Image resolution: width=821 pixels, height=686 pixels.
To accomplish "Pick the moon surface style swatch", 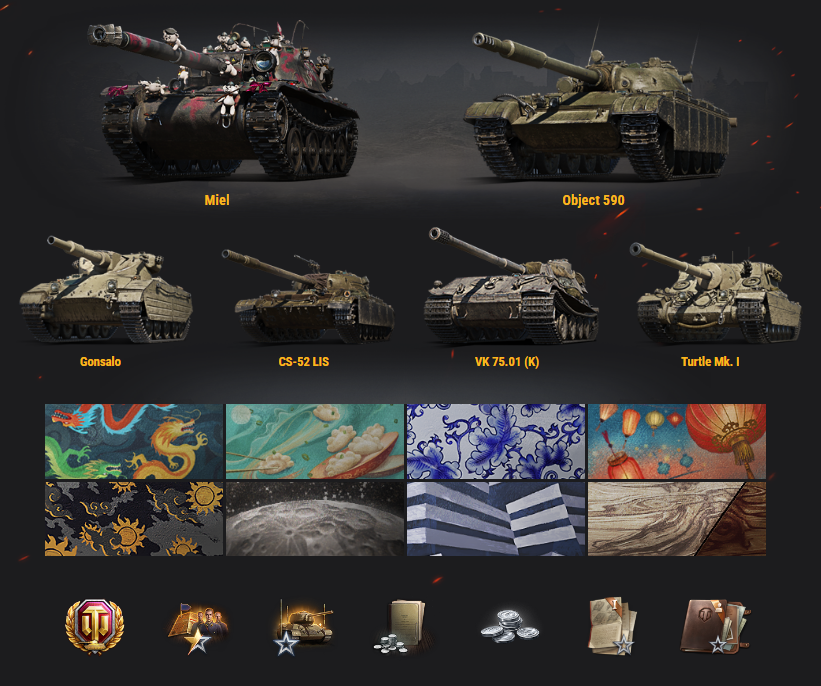I will point(315,518).
